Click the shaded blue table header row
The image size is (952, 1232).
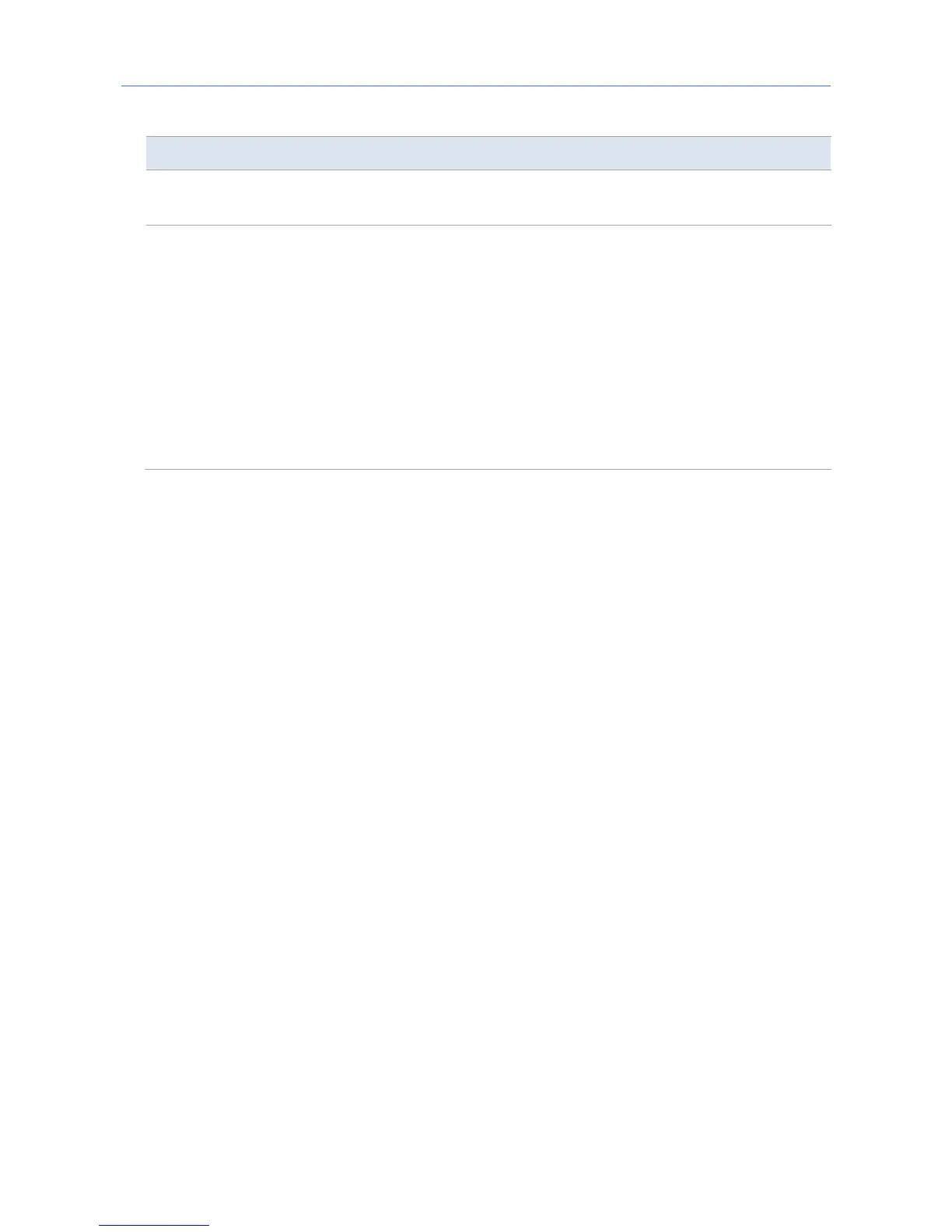point(488,153)
